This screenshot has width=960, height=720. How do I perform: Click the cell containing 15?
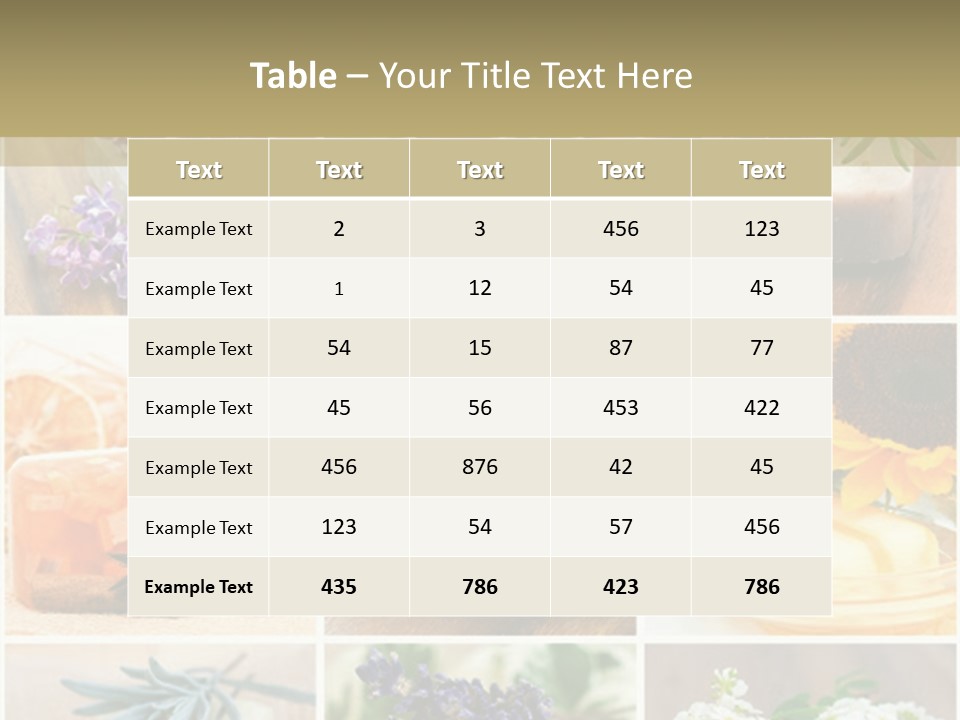(x=480, y=348)
